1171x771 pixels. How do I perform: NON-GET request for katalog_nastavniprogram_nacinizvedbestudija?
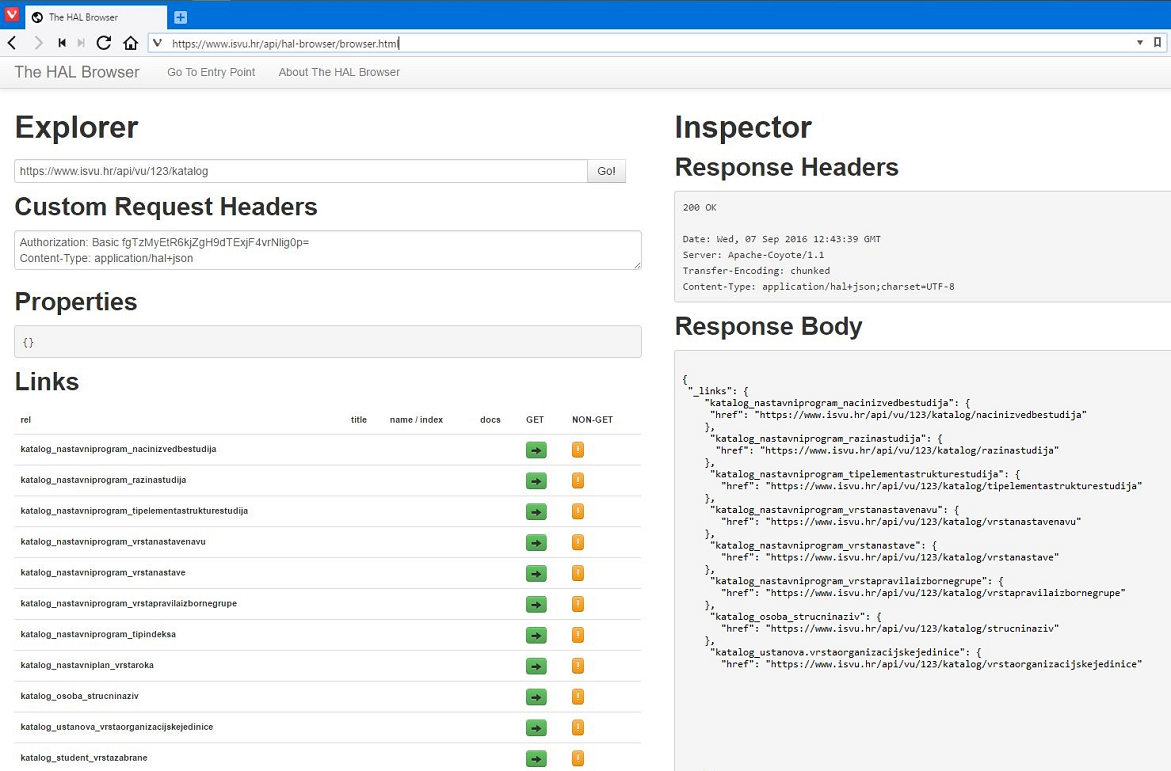[577, 450]
